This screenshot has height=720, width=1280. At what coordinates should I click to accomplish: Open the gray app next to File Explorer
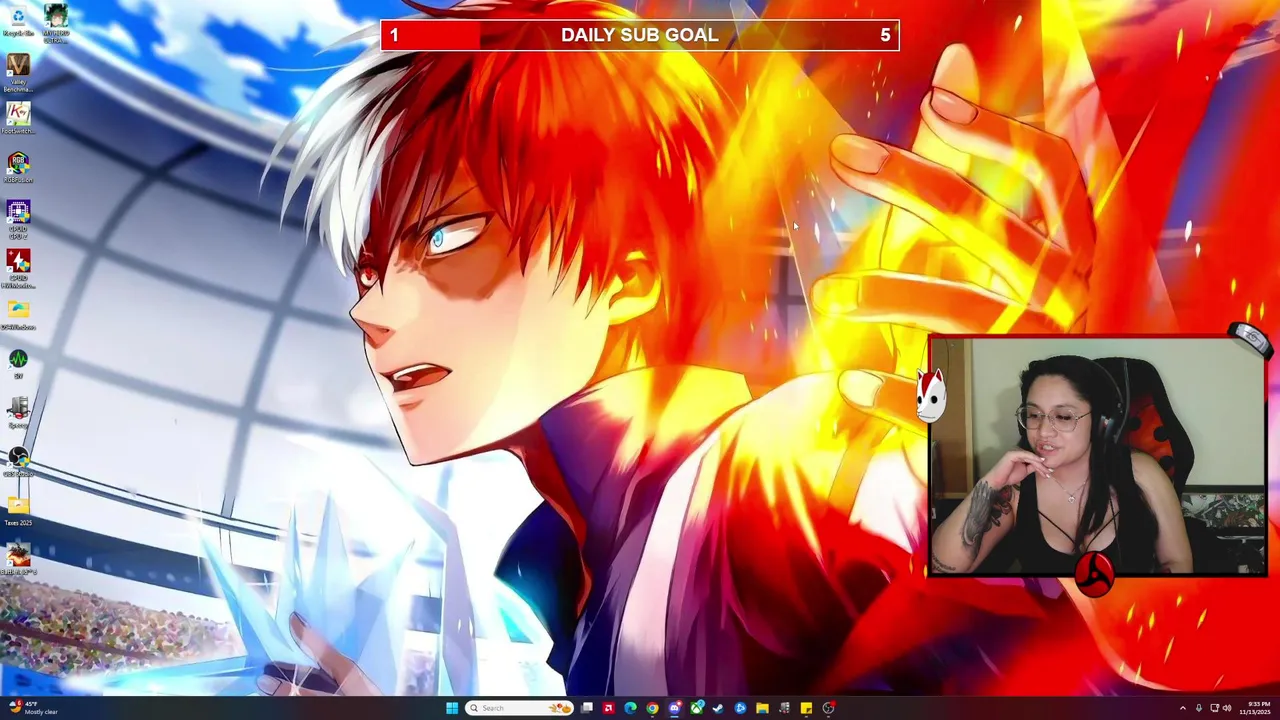tap(784, 708)
